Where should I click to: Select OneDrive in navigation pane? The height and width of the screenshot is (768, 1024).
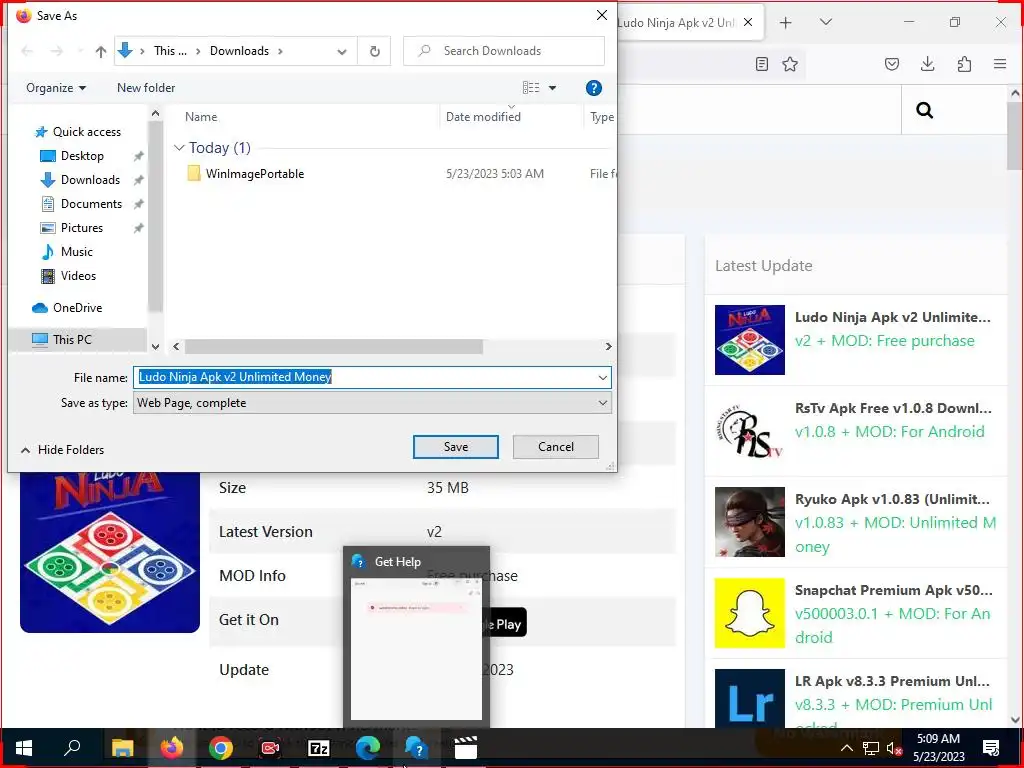[x=77, y=308]
